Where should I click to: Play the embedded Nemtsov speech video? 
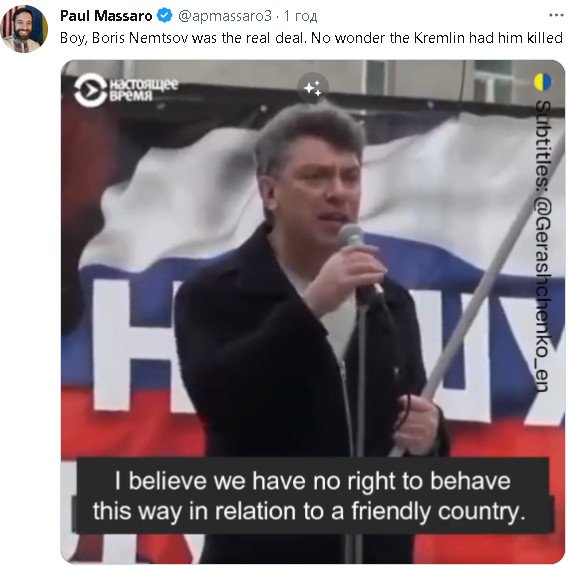coord(313,312)
